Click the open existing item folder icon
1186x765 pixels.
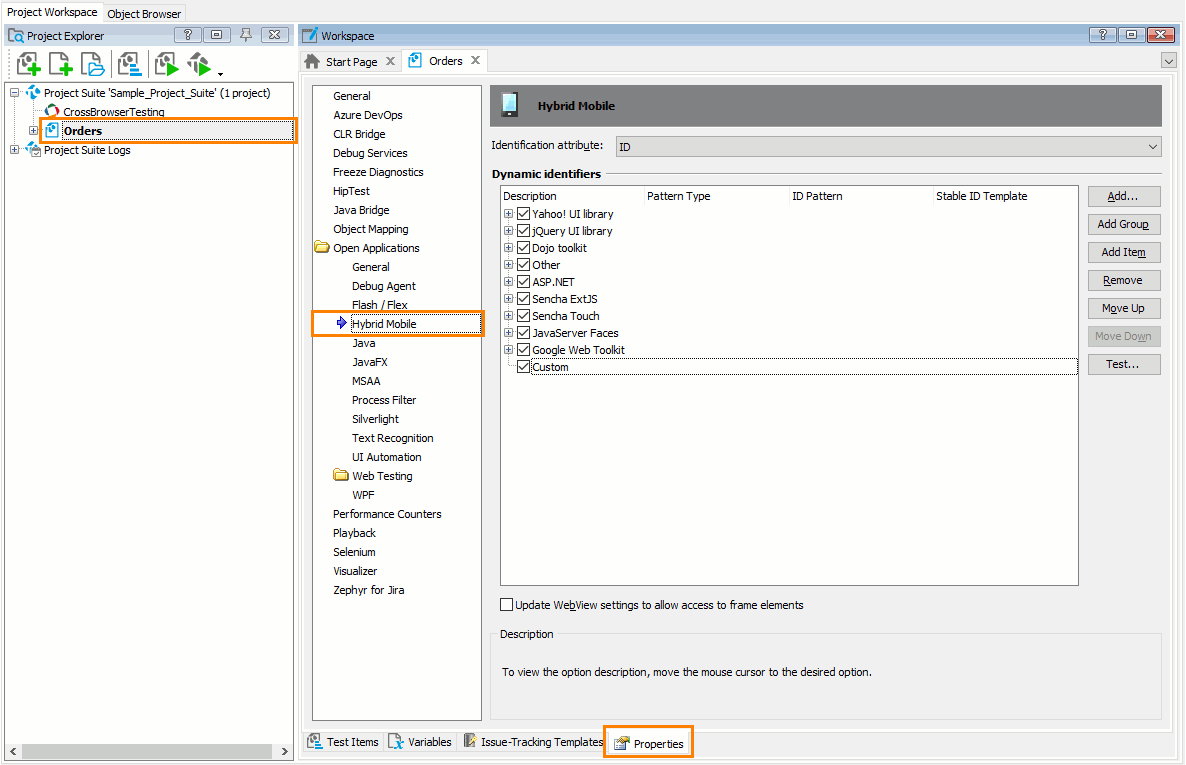[92, 64]
